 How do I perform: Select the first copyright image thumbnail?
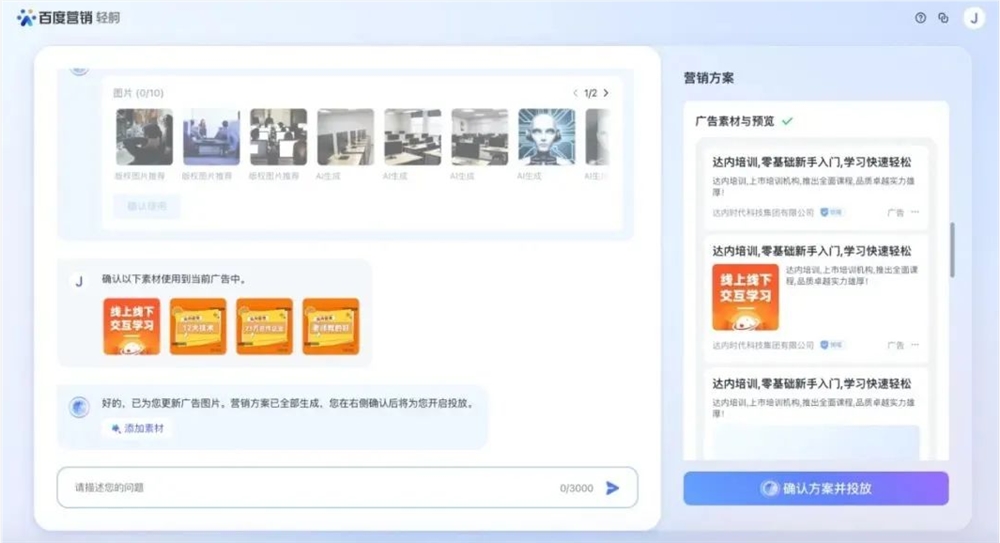click(x=144, y=137)
